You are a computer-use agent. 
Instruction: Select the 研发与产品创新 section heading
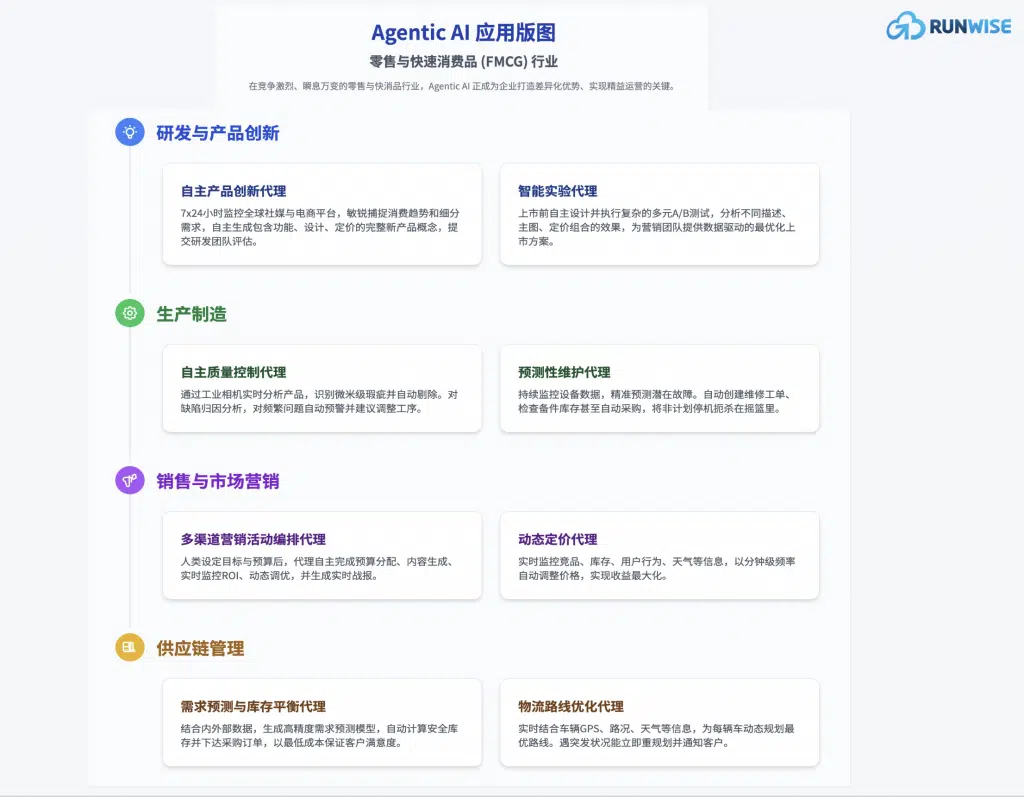(x=217, y=133)
